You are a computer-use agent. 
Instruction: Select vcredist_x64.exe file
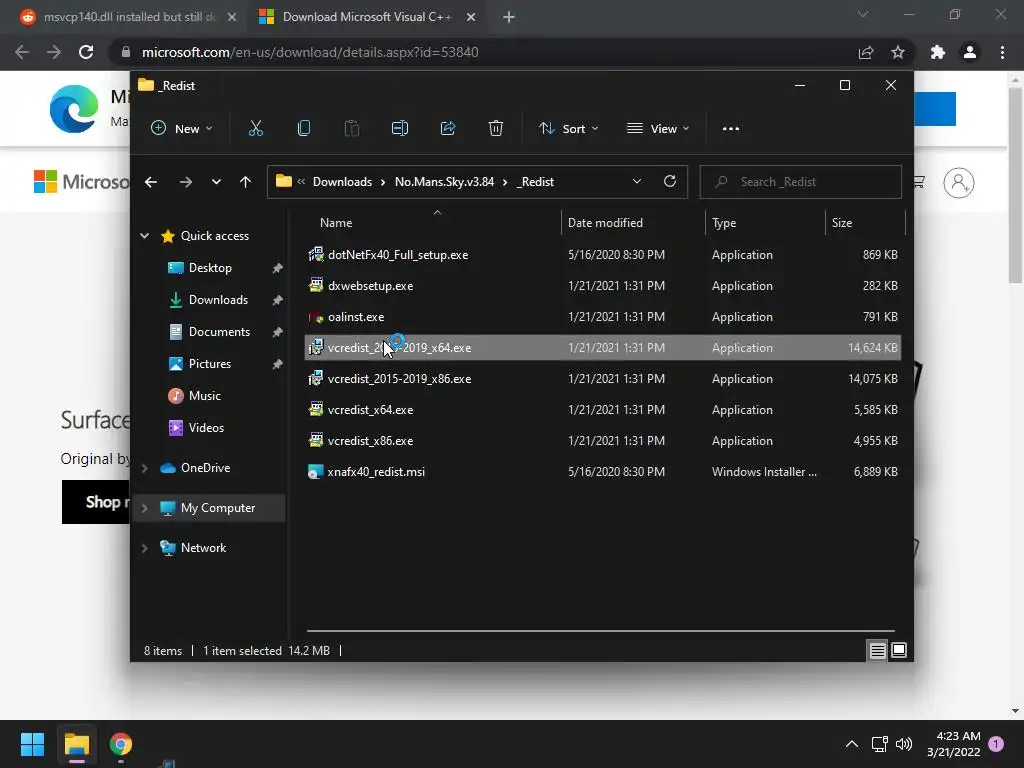[603, 410]
